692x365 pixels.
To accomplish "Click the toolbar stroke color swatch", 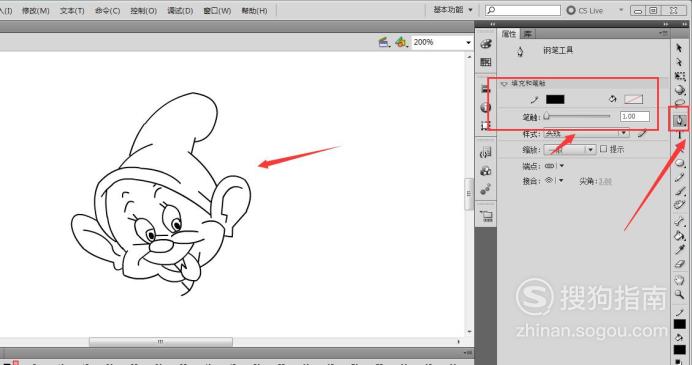I will [x=680, y=324].
